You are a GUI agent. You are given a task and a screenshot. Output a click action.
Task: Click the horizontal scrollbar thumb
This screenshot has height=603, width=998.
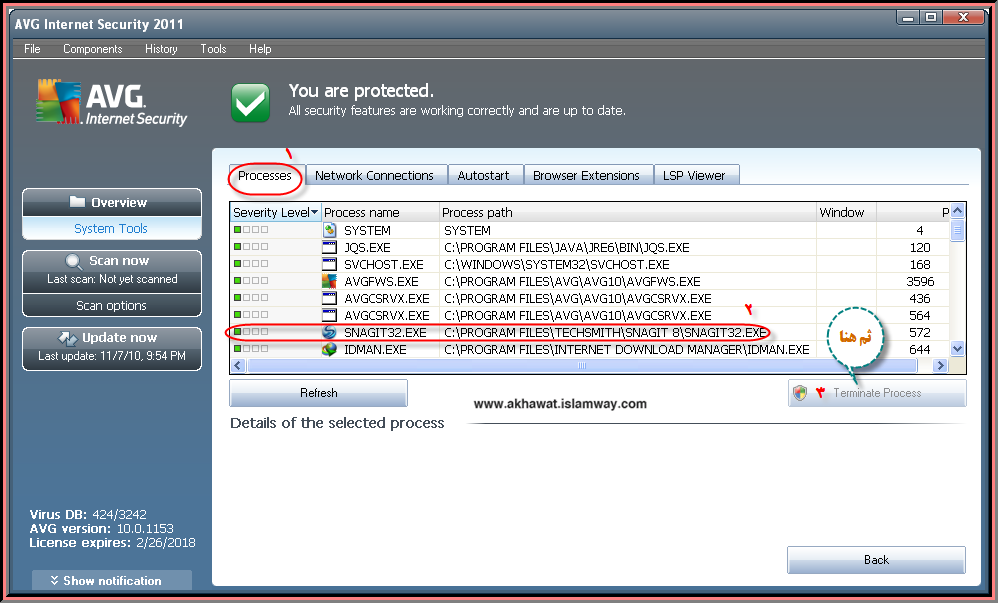point(582,365)
